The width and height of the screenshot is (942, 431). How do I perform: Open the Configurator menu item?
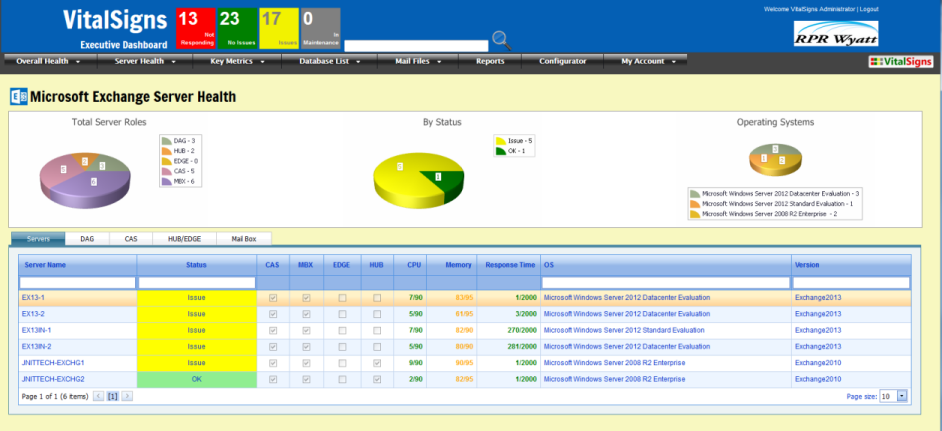[x=562, y=61]
